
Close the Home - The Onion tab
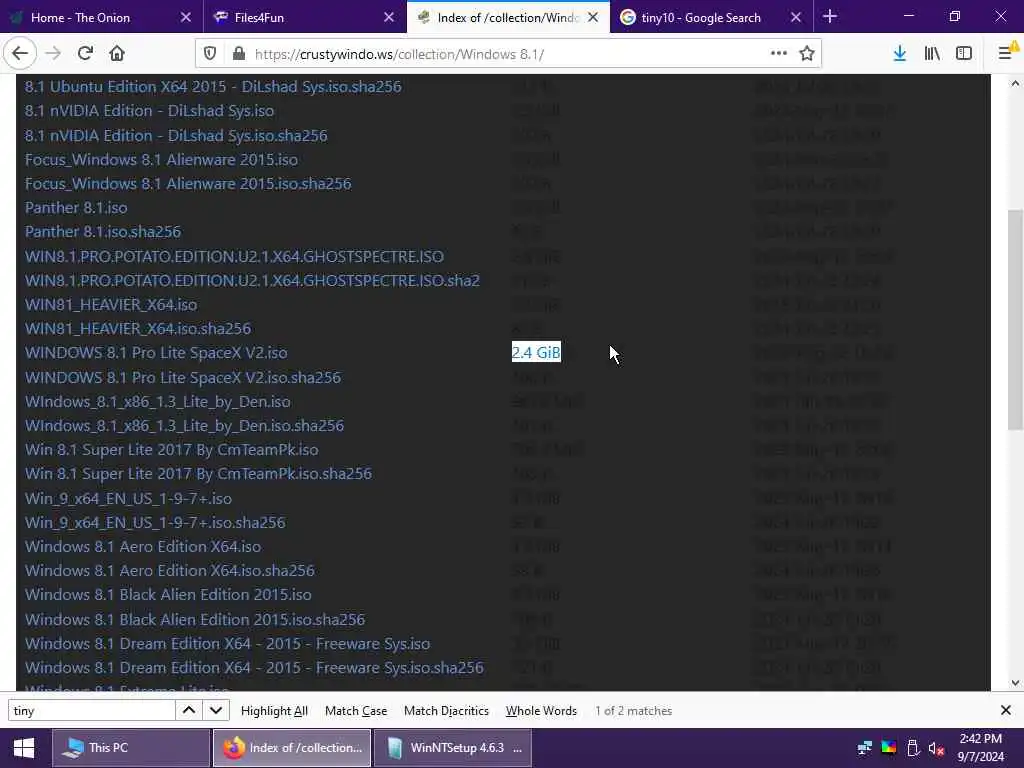185,18
